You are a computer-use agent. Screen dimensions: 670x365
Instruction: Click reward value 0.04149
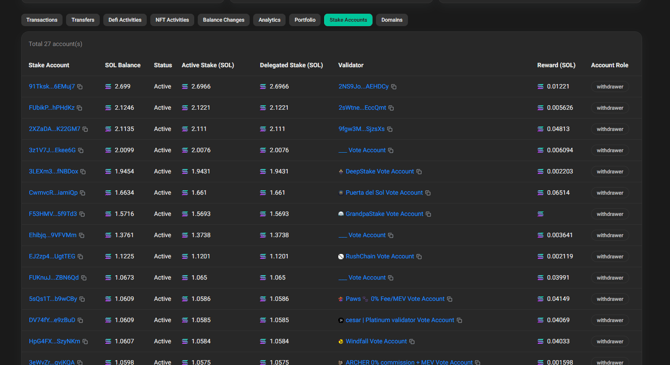pos(558,299)
